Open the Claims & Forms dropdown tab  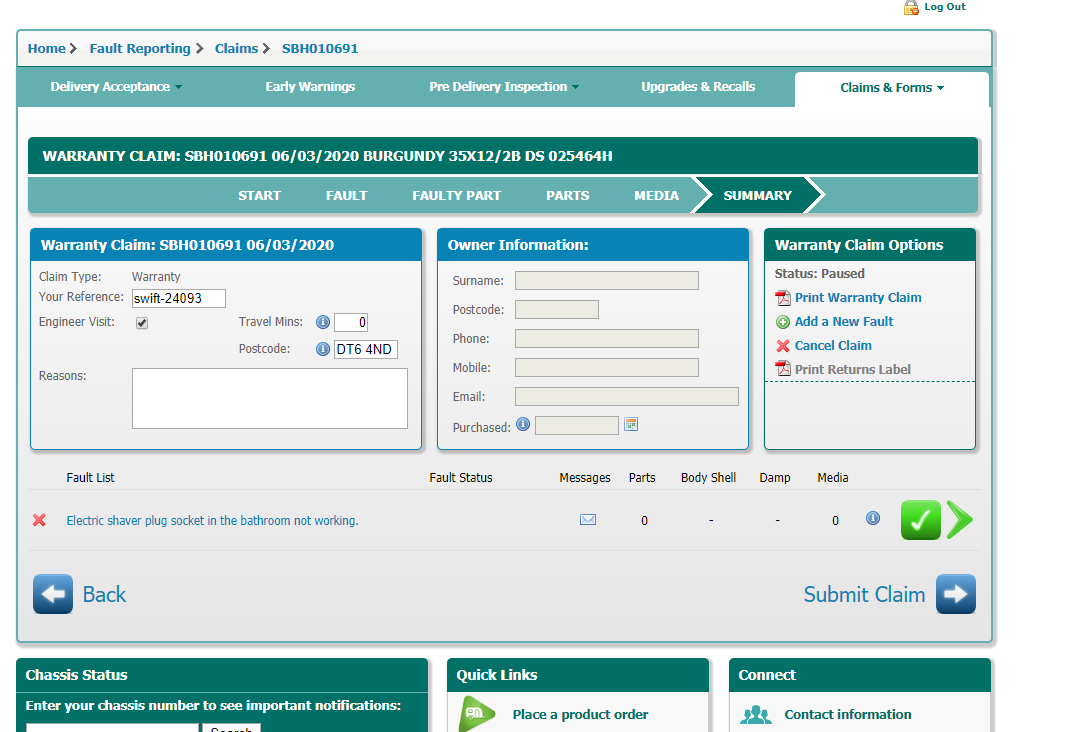coord(892,88)
